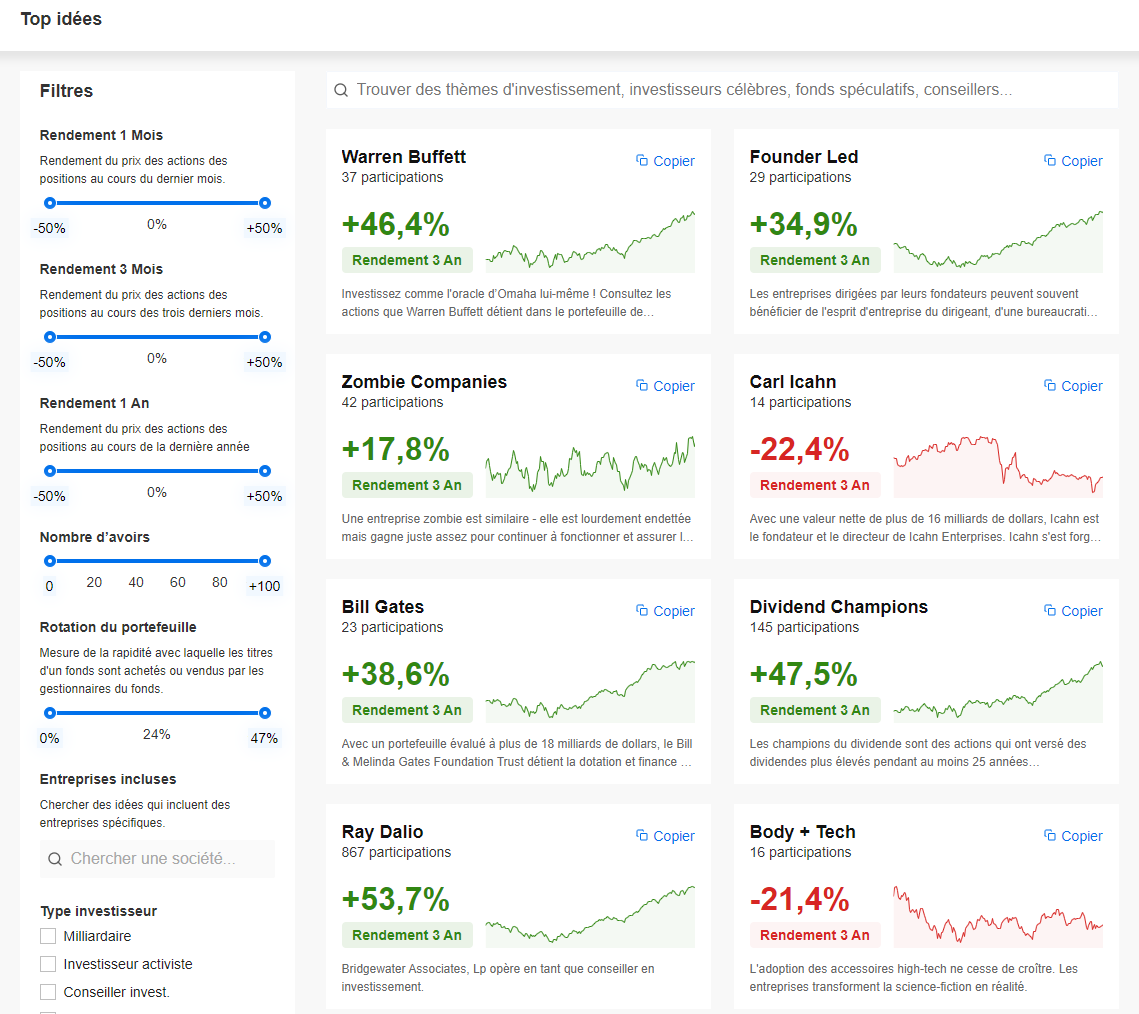Screen dimensions: 1139x1014
Task: Click the copy icon on the Dividend Champions card
Action: pyautogui.click(x=1050, y=611)
